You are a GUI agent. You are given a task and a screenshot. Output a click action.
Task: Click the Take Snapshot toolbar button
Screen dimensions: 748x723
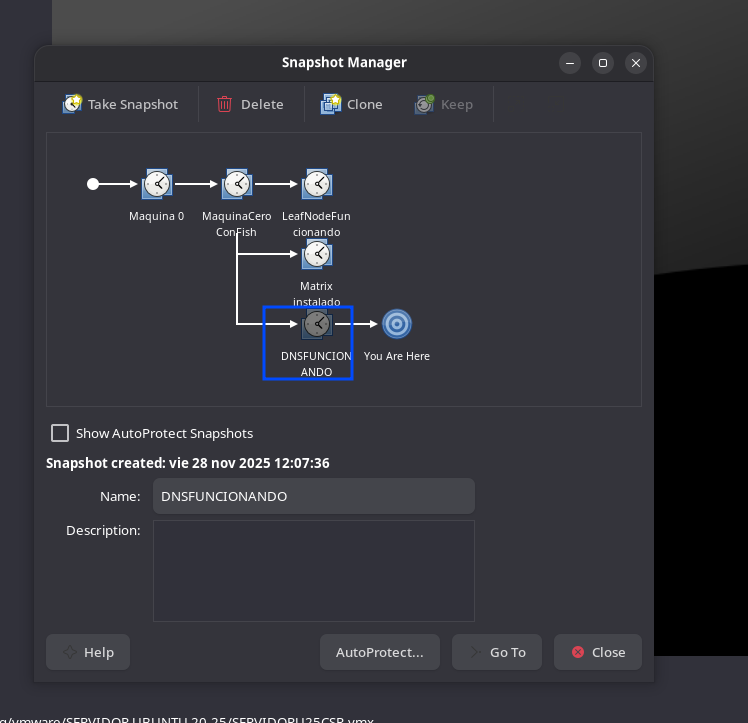[x=120, y=104]
